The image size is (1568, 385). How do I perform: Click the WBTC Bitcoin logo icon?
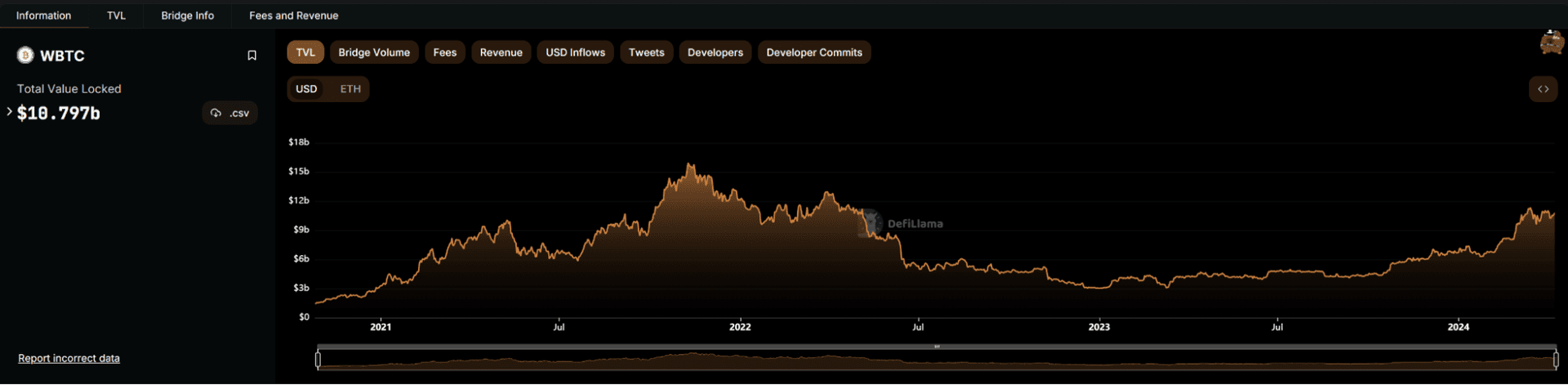[25, 56]
